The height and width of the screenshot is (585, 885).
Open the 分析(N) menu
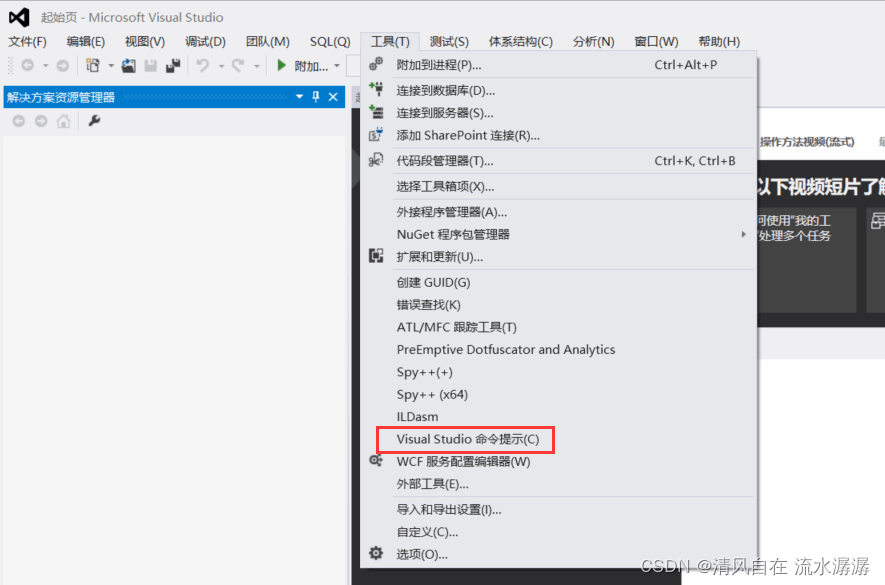tap(593, 42)
